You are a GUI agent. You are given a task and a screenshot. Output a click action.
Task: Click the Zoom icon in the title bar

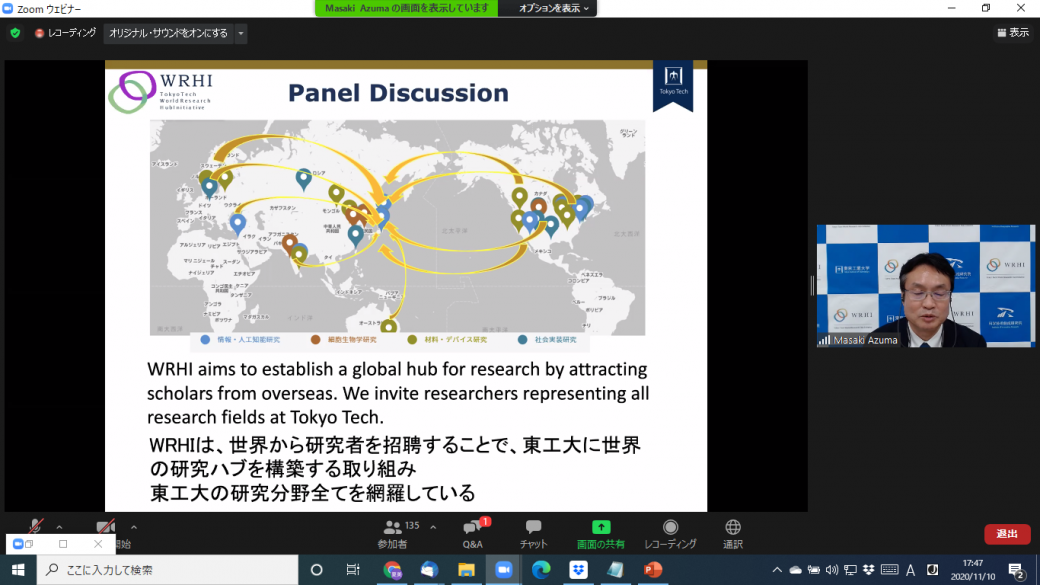[7, 9]
